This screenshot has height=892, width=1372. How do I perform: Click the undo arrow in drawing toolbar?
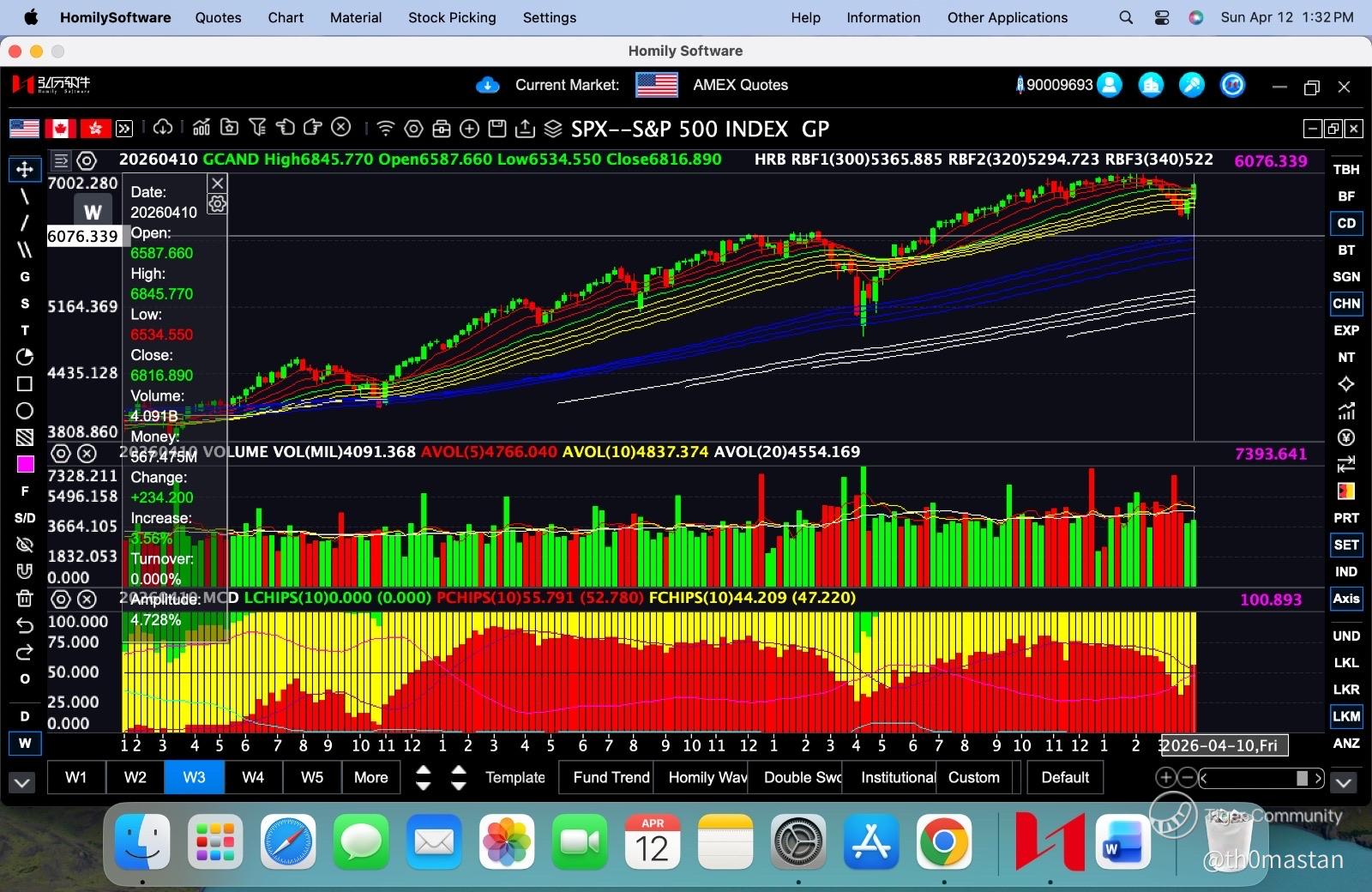[x=25, y=625]
